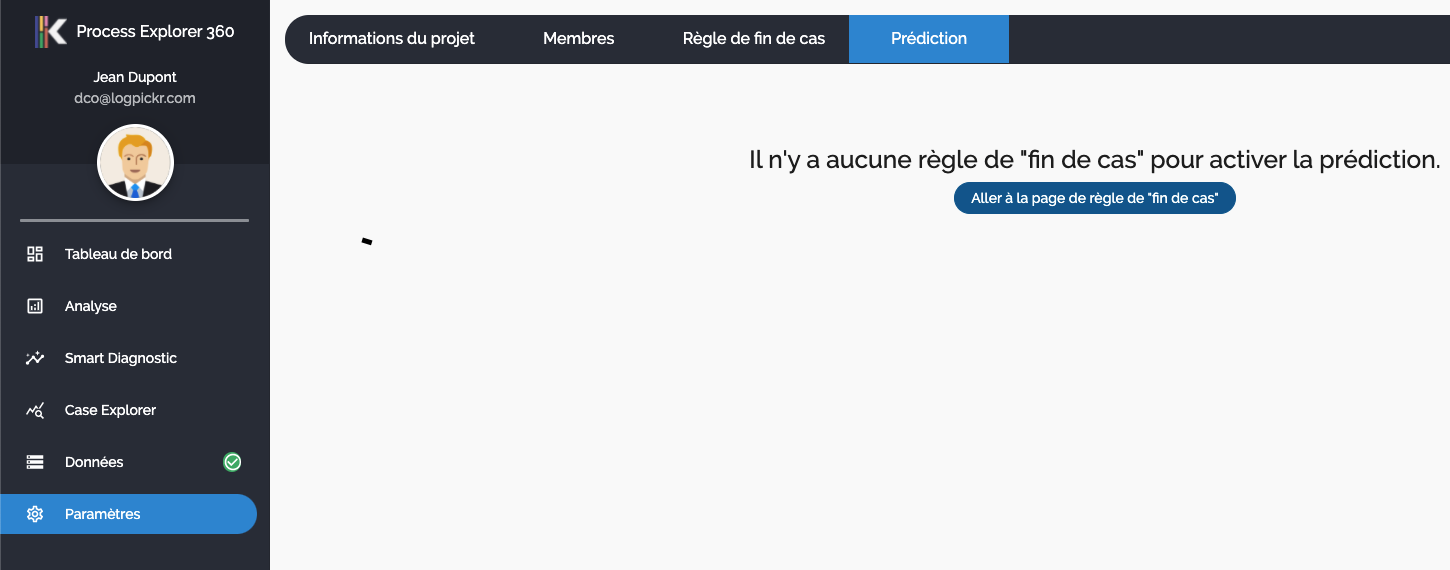Go to the Analyse menu entry
Viewport: 1450px width, 570px height.
(91, 306)
